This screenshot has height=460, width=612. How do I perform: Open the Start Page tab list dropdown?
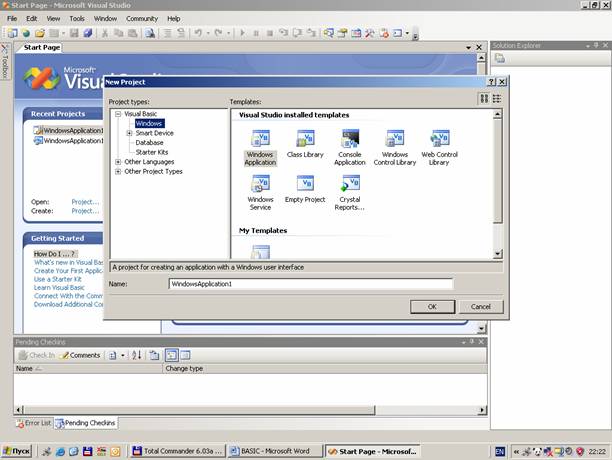(468, 48)
